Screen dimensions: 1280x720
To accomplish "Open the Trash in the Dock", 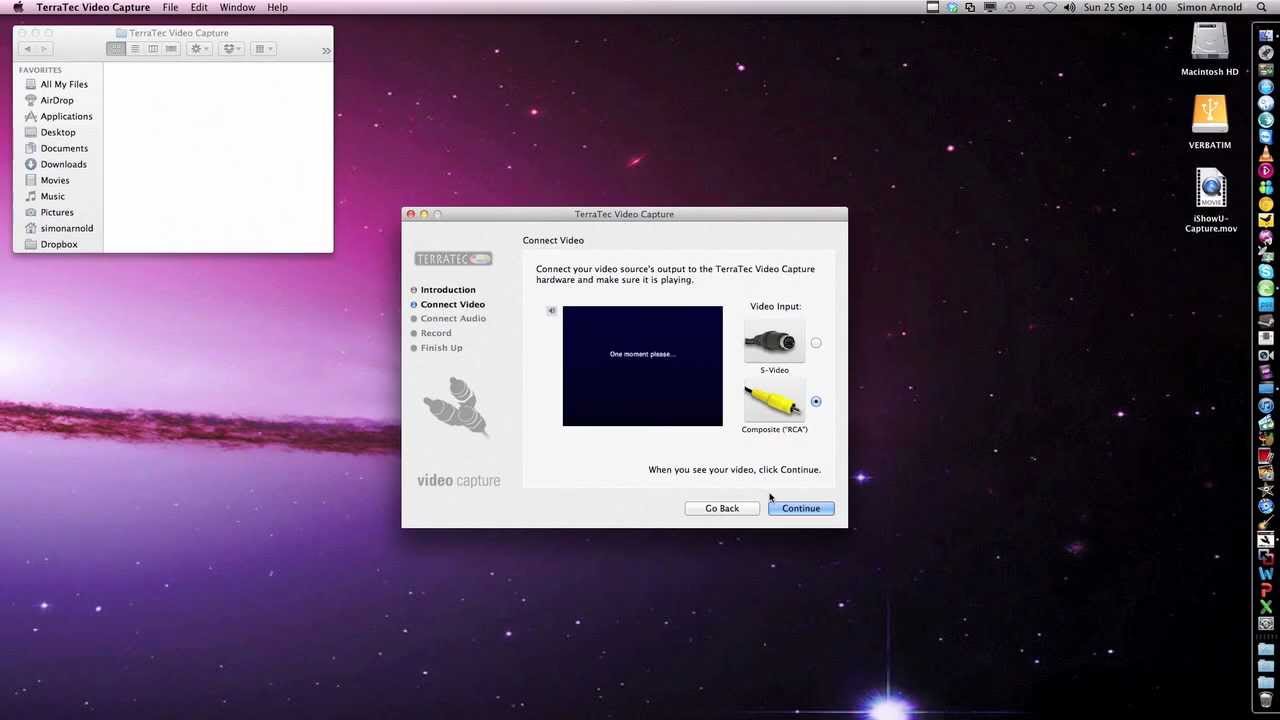I will point(1266,700).
